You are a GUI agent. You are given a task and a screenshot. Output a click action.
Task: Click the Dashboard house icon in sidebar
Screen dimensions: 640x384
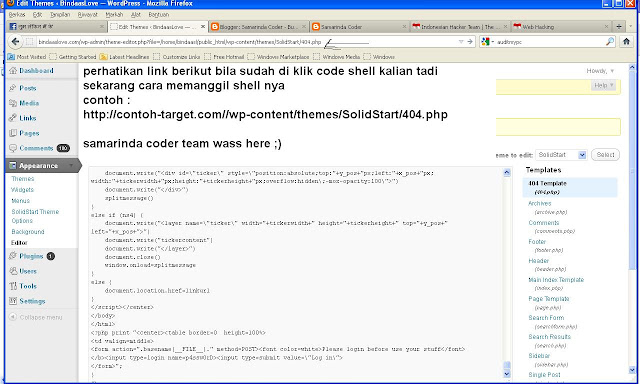click(x=13, y=71)
